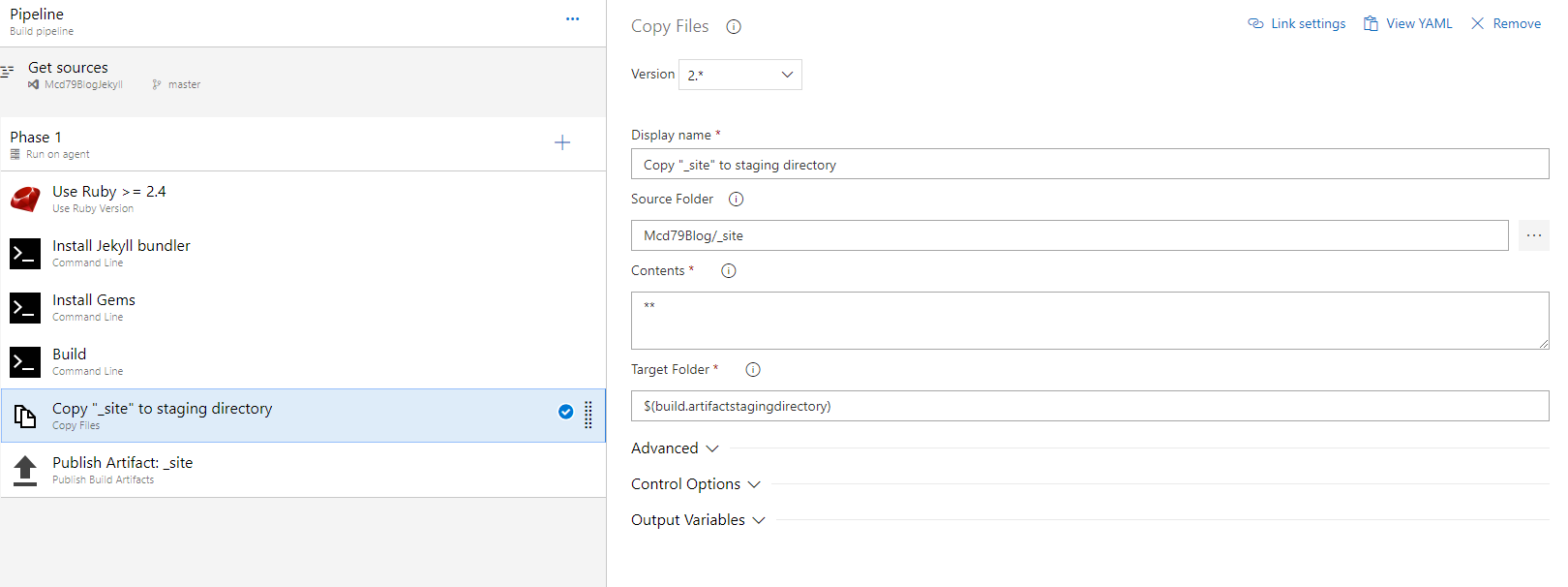Grab the drag handle on Copy Files task
Image resolution: width=1568 pixels, height=587 pixels.
pos(588,415)
